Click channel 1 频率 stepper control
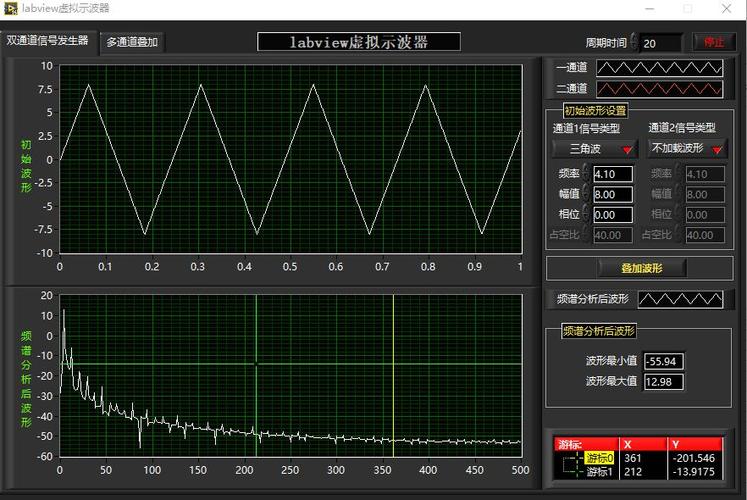 (x=586, y=173)
